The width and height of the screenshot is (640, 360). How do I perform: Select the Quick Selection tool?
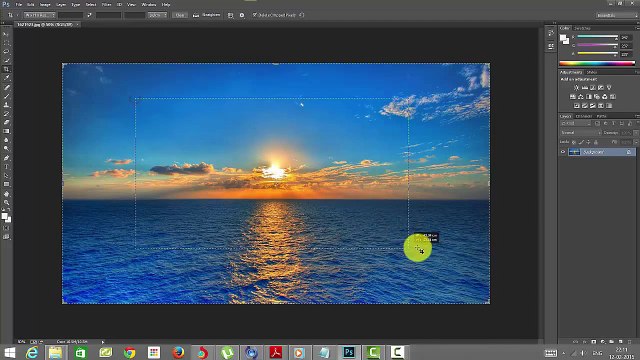pos(6,60)
